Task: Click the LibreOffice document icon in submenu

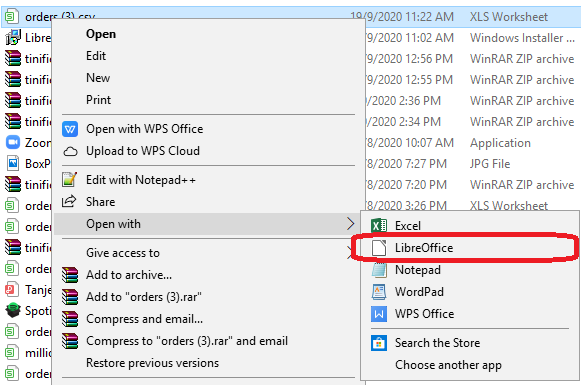Action: pos(379,248)
